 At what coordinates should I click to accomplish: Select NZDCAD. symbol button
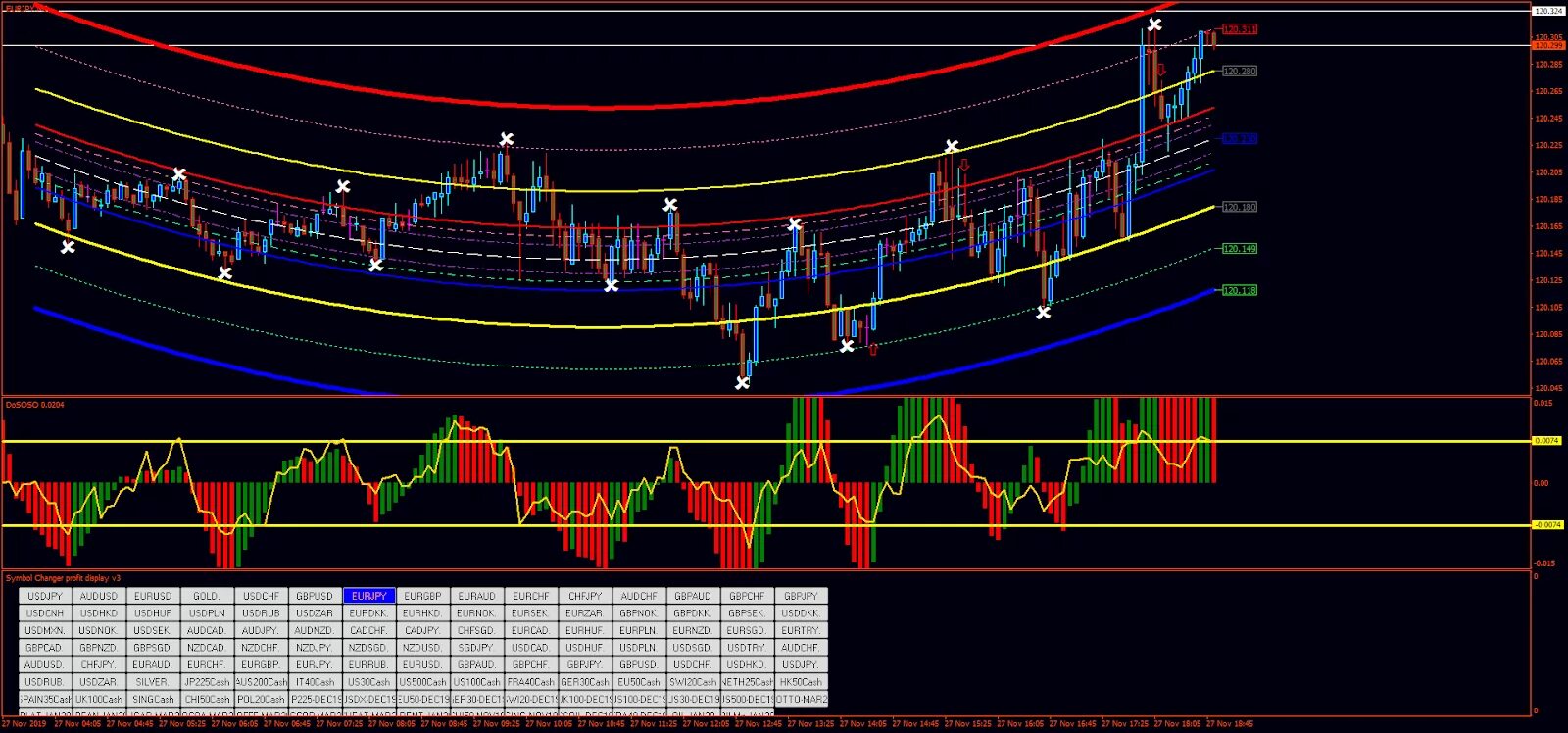(x=207, y=648)
